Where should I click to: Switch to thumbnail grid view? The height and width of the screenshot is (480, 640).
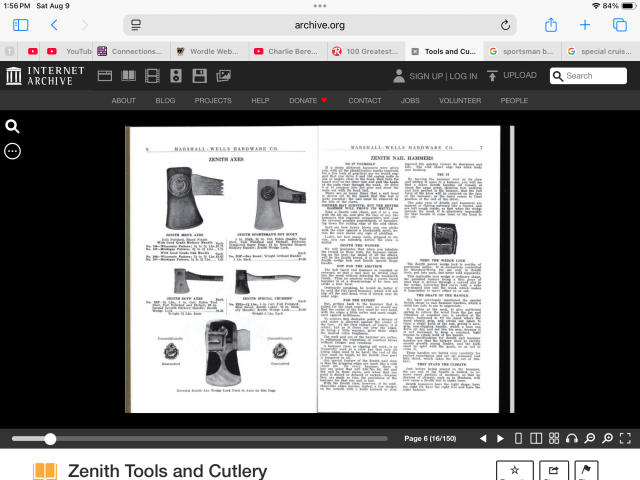point(554,438)
